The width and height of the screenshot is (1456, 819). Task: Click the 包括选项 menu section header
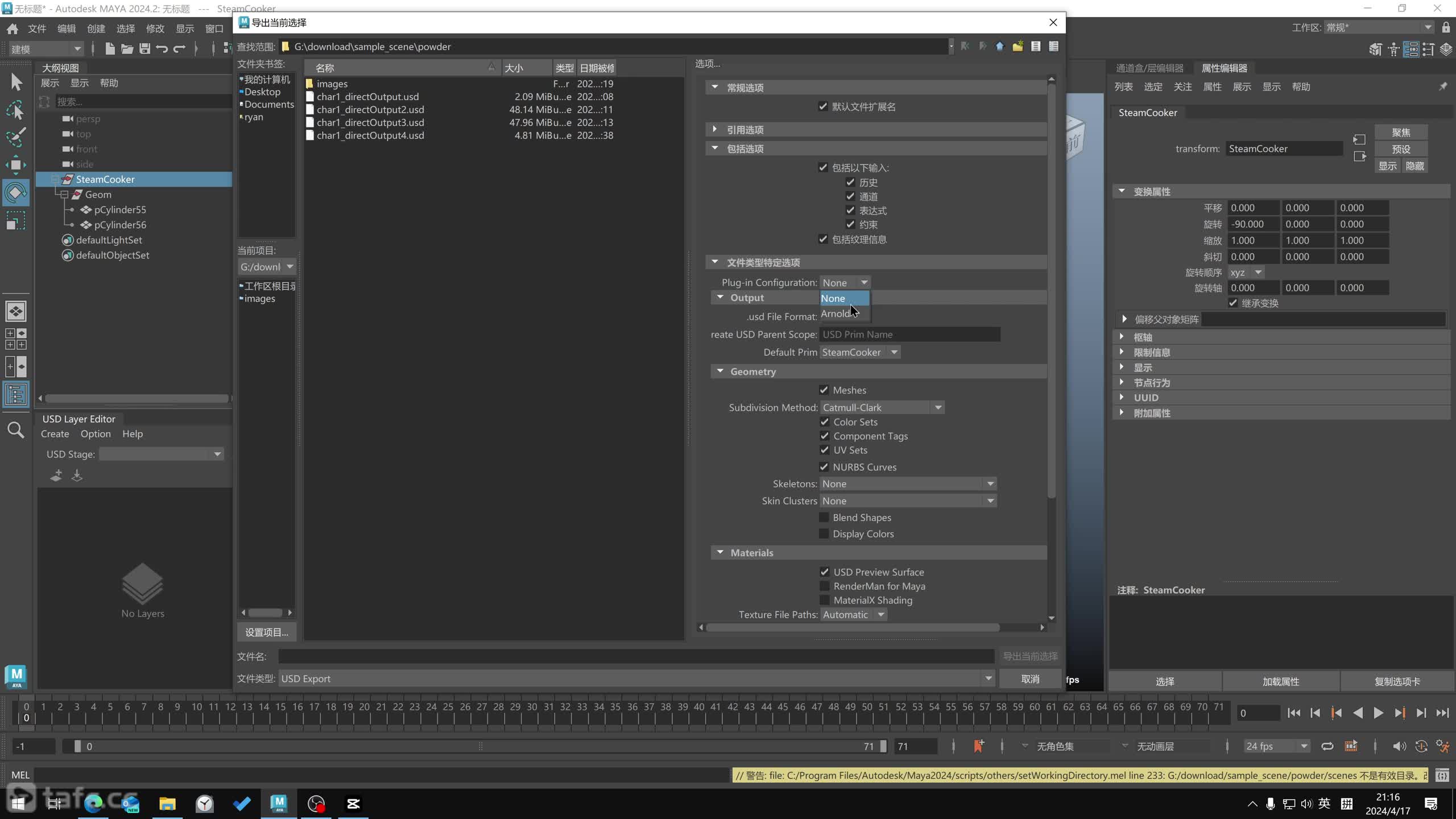[745, 148]
